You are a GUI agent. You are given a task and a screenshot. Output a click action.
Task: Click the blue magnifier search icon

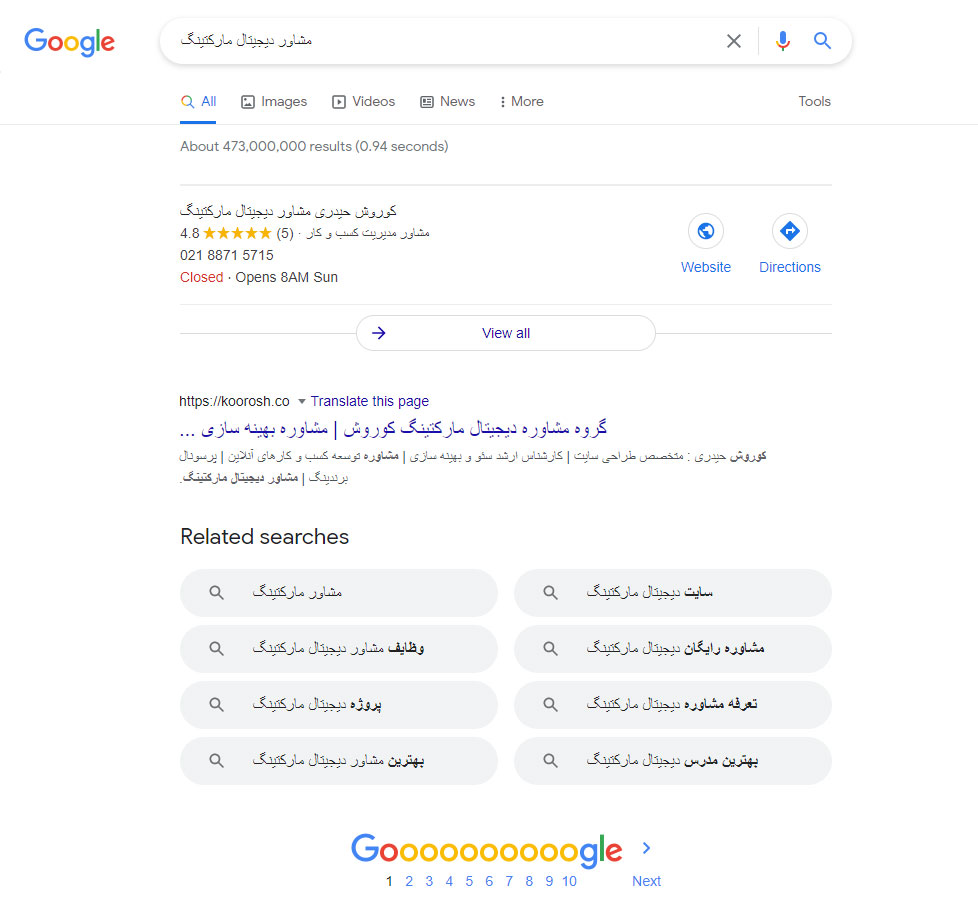point(822,41)
